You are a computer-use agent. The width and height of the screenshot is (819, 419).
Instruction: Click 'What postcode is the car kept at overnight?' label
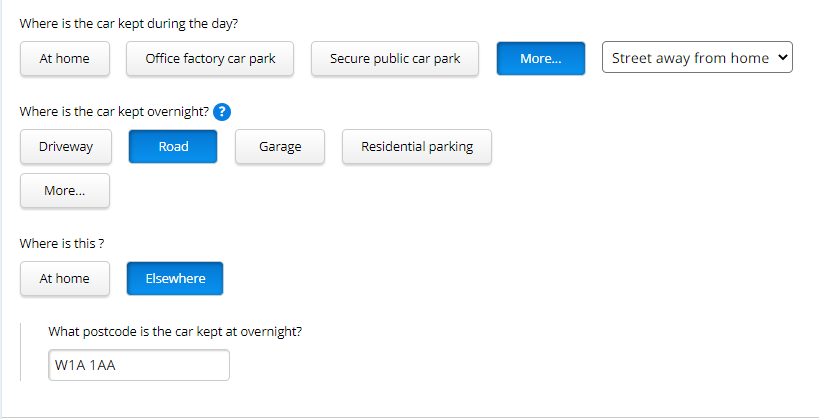tap(175, 331)
